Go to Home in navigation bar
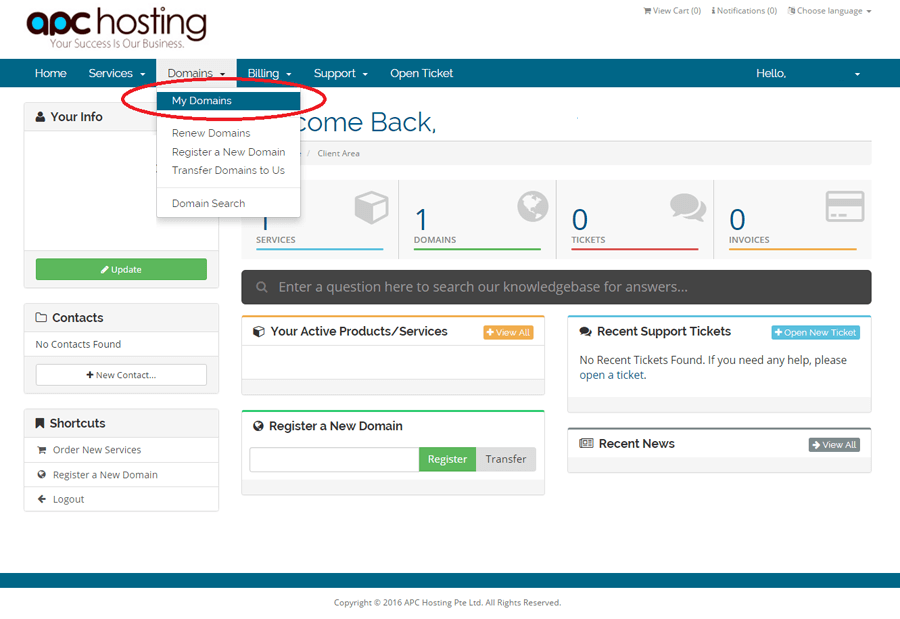This screenshot has height=619, width=900. pyautogui.click(x=51, y=73)
